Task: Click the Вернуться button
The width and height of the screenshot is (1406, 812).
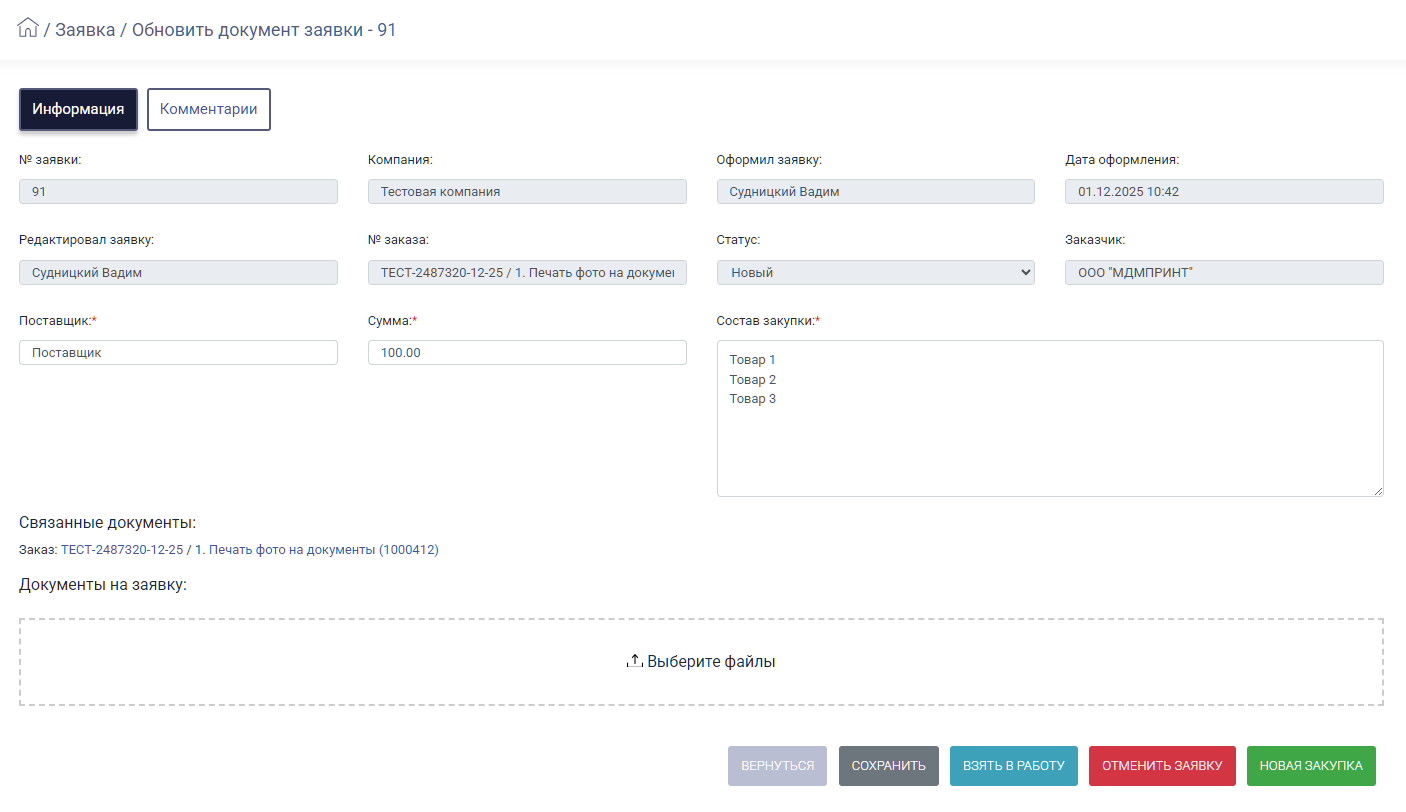Action: pos(777,766)
